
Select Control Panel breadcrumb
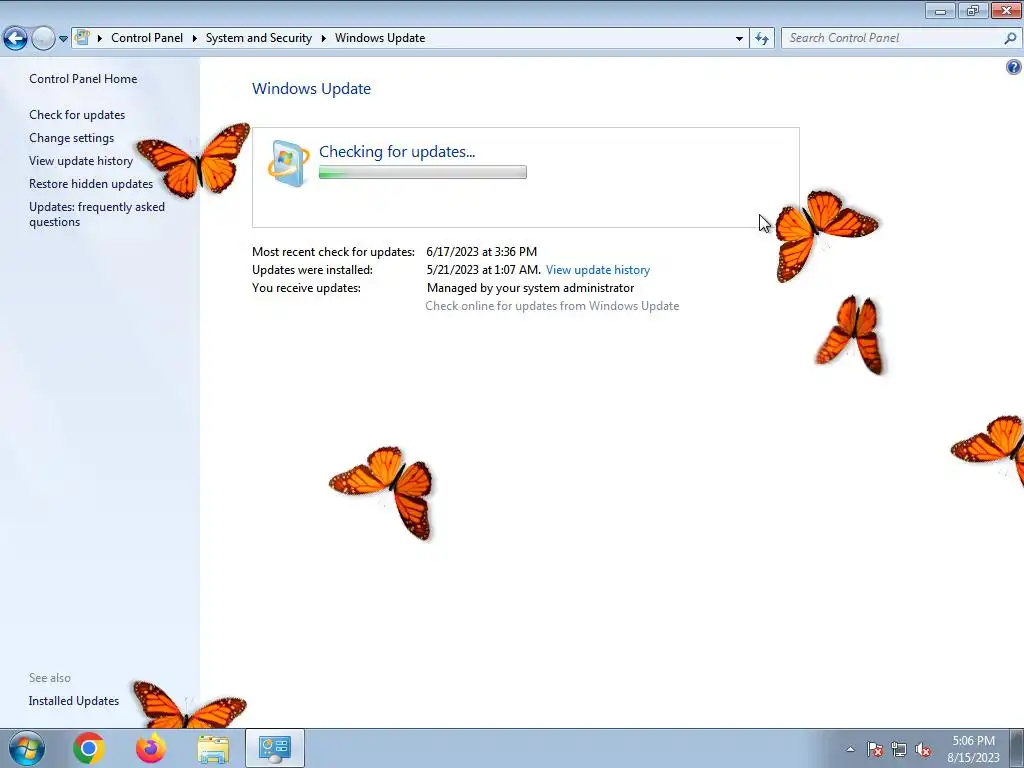coord(147,38)
